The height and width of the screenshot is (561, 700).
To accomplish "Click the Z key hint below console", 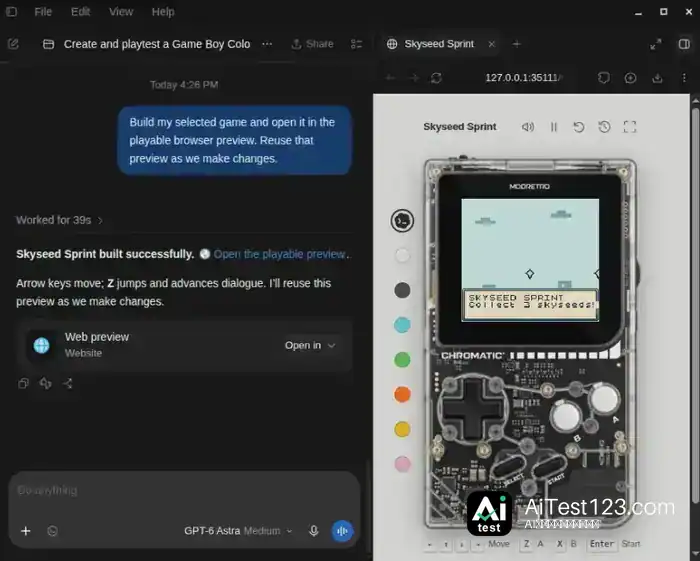I will point(527,544).
